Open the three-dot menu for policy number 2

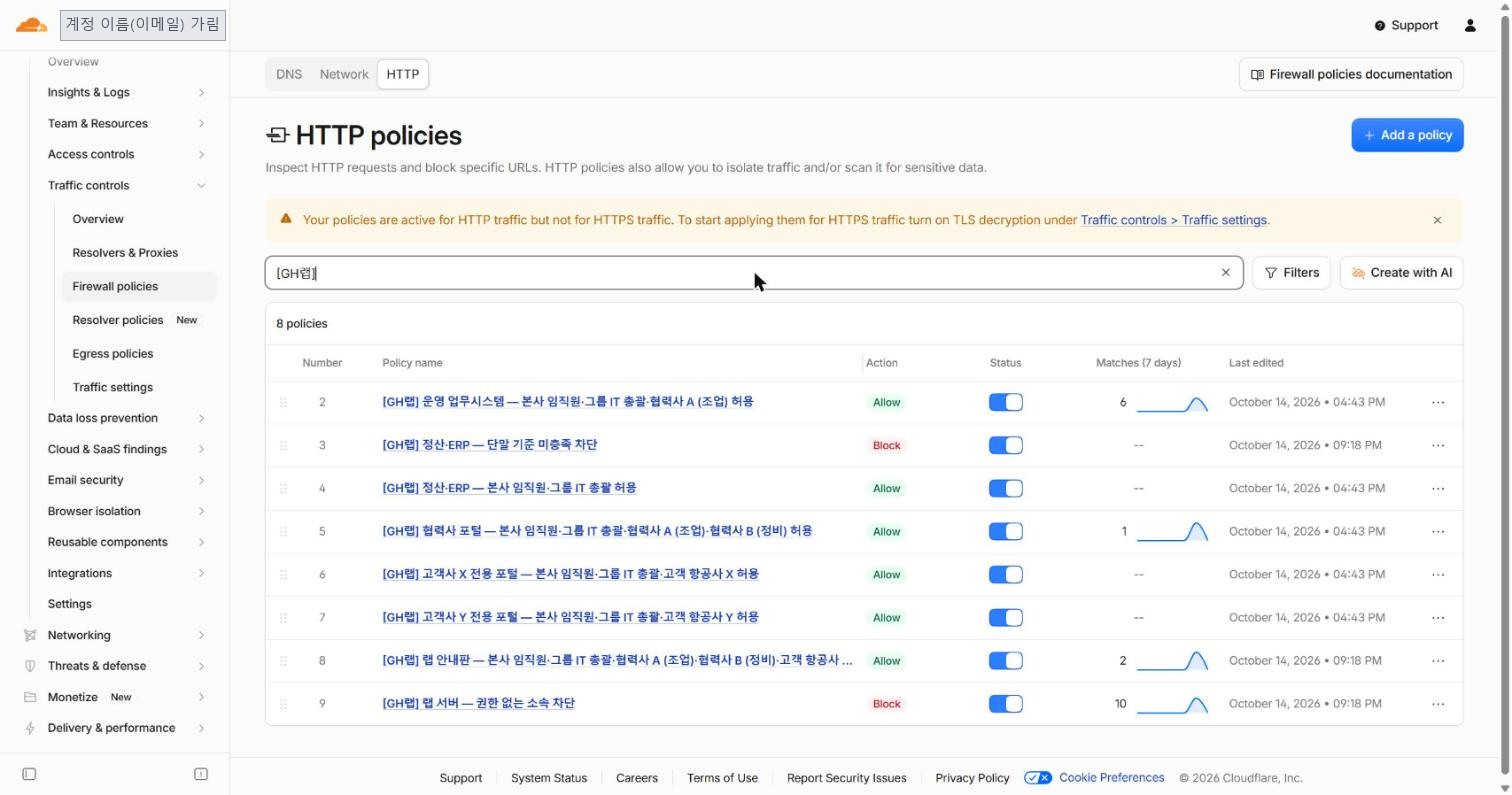[x=1438, y=402]
